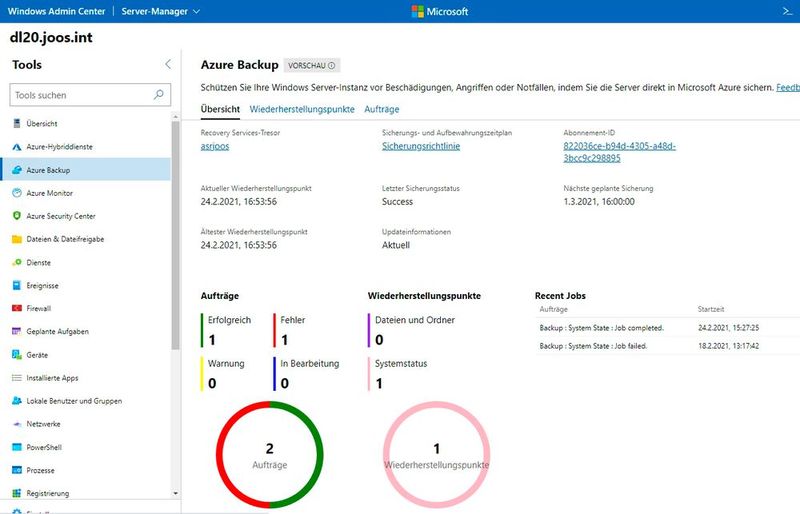Click the Startzeit column header

711,309
